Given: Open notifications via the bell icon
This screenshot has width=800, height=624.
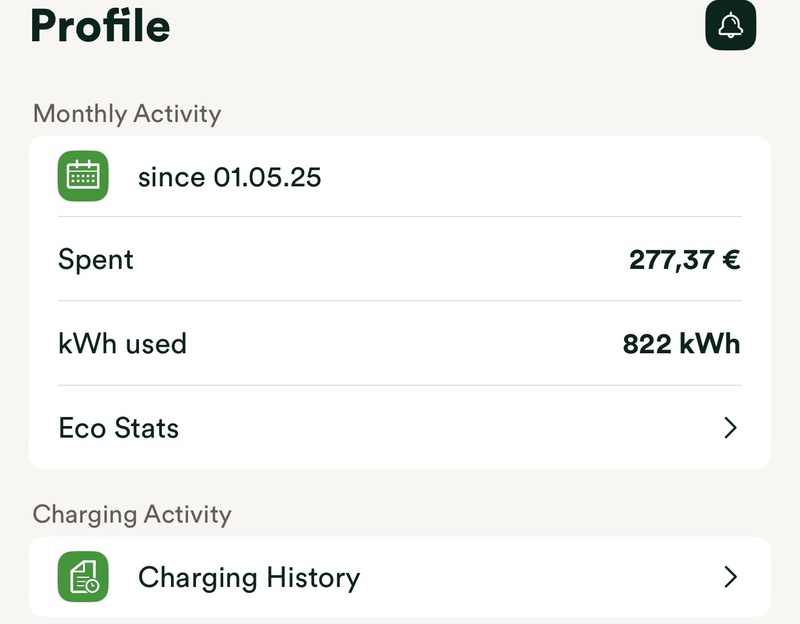Looking at the screenshot, I should (x=730, y=26).
